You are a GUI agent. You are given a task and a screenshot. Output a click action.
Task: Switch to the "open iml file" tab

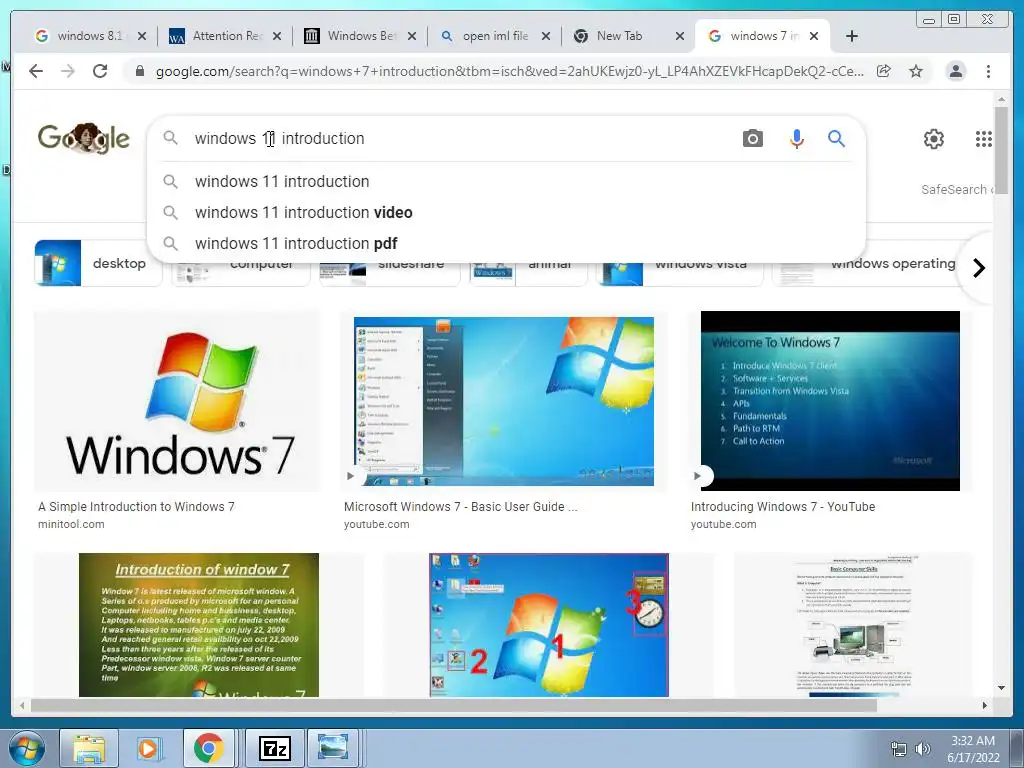click(494, 36)
